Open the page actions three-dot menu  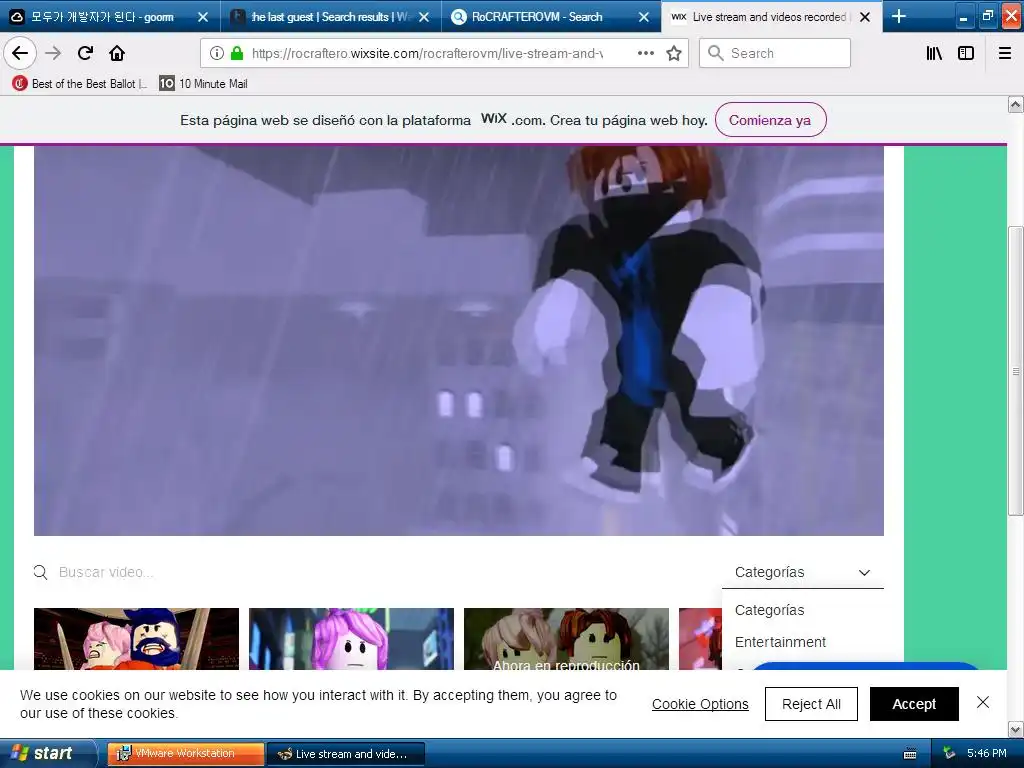645,53
